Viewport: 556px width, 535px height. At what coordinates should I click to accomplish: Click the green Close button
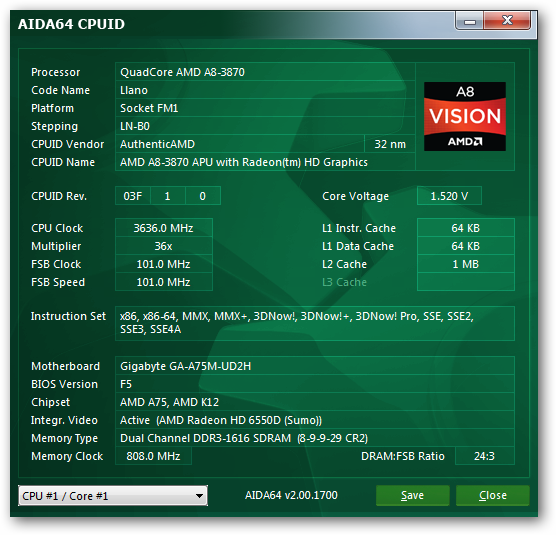click(493, 495)
